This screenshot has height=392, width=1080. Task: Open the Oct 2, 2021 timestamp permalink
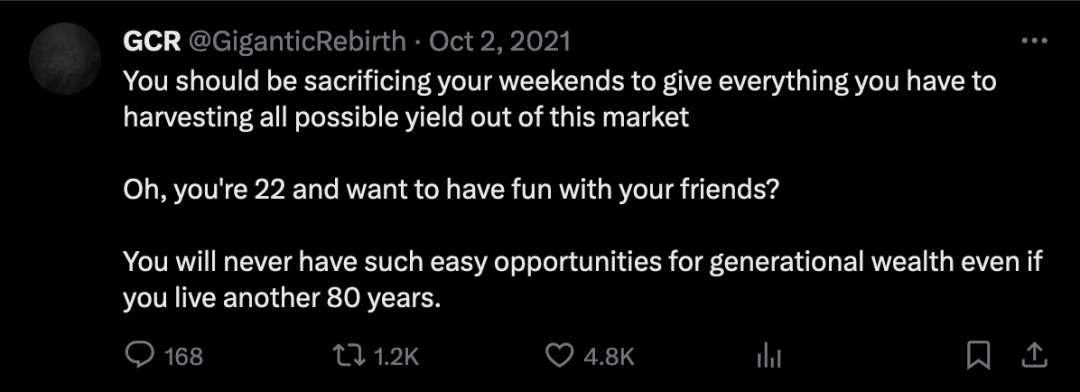(499, 43)
